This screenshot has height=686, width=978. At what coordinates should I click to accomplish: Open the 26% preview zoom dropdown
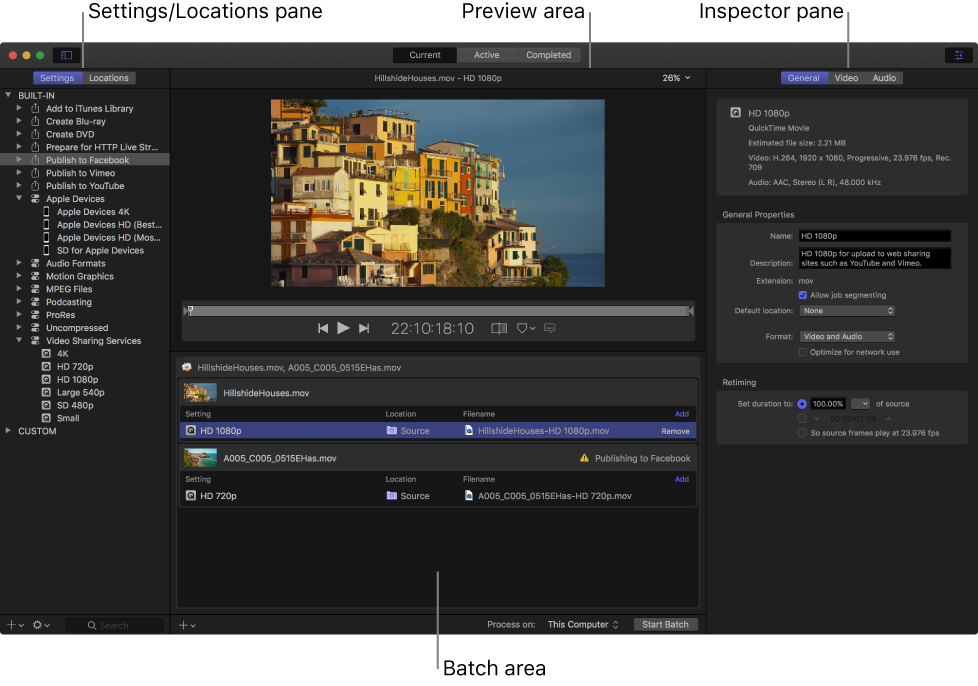pos(676,78)
